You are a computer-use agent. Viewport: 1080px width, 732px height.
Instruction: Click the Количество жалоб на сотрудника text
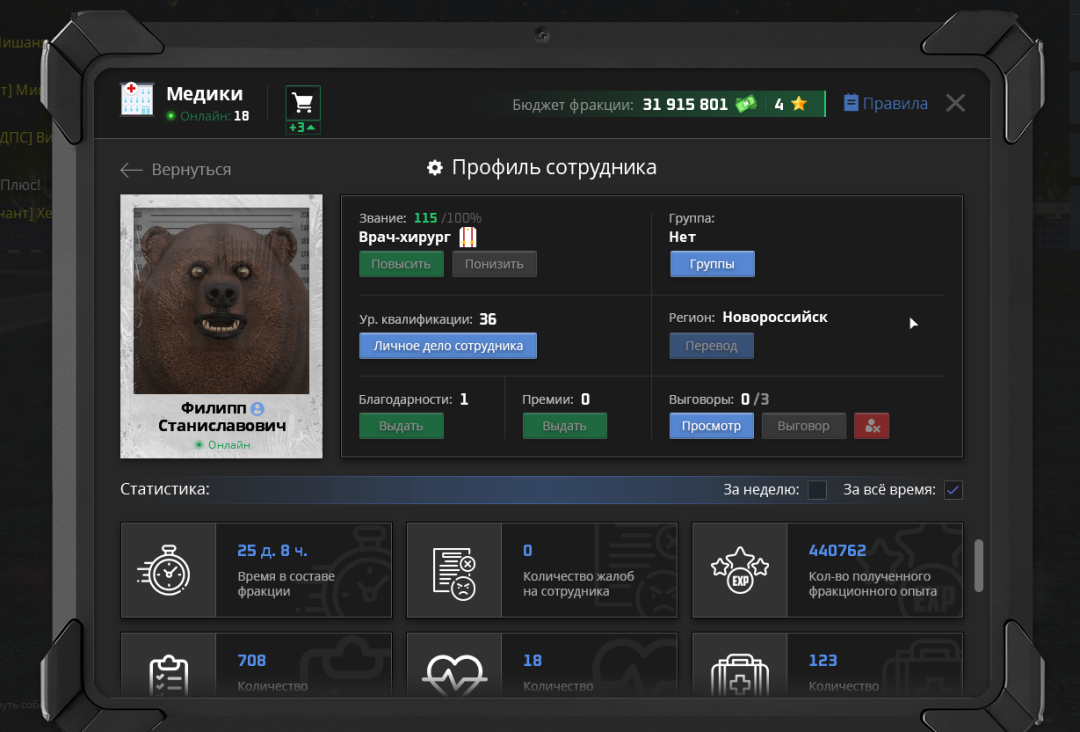pyautogui.click(x=579, y=584)
